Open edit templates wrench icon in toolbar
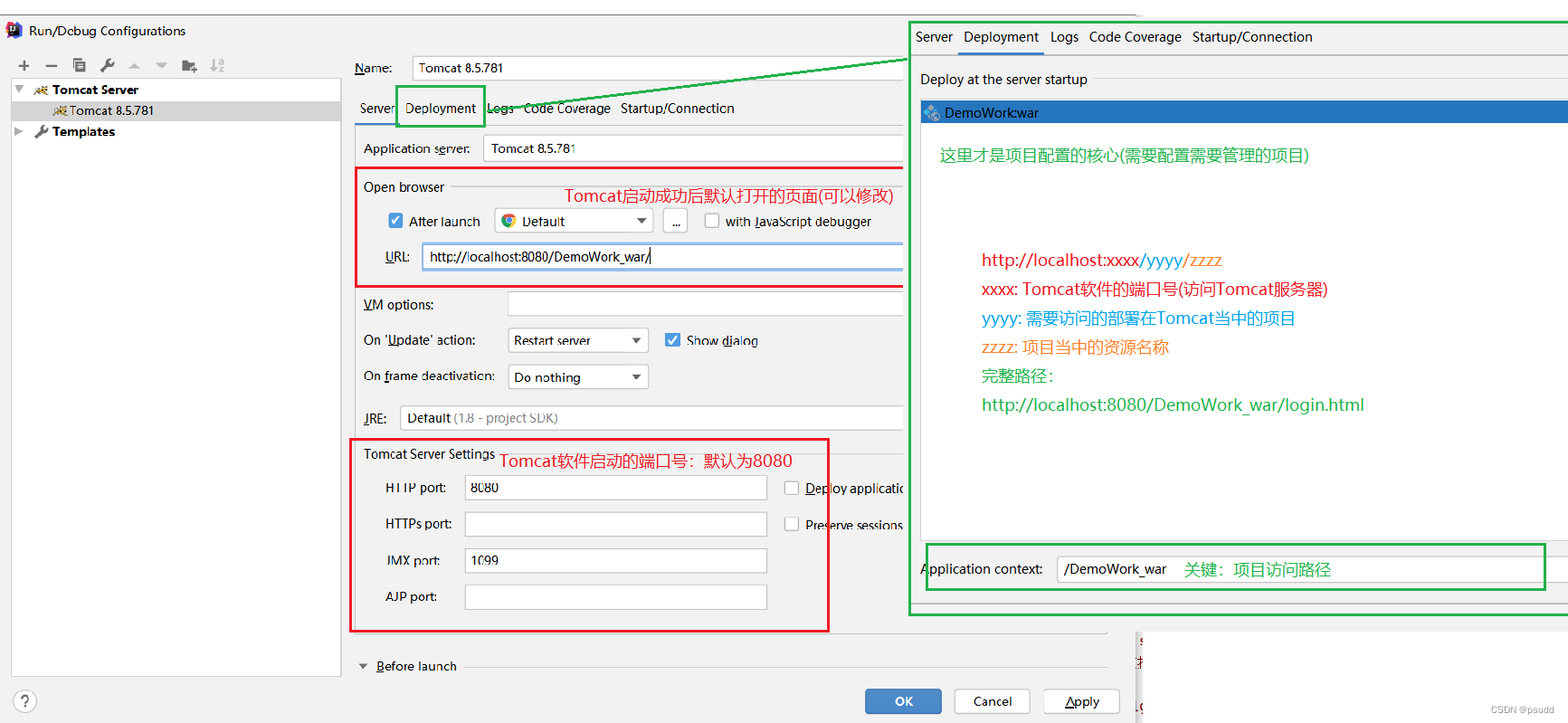Image resolution: width=1568 pixels, height=723 pixels. point(107,65)
